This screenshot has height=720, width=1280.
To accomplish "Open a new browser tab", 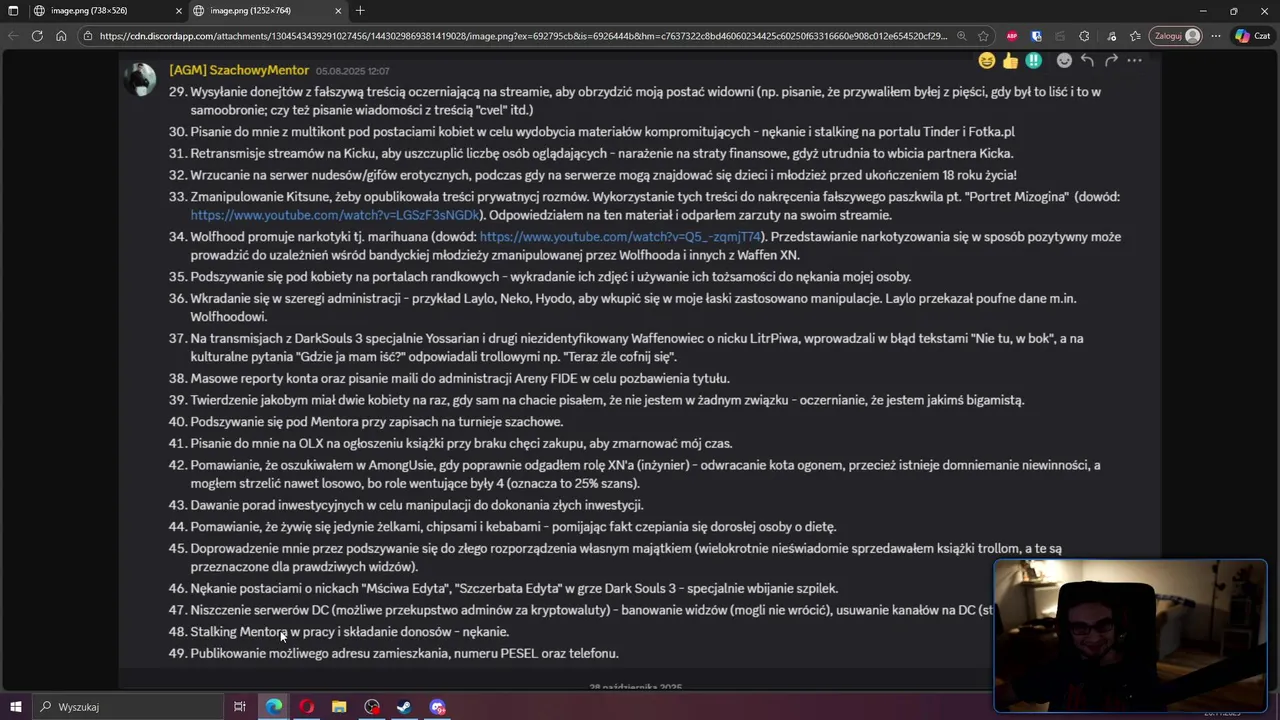I will pyautogui.click(x=360, y=11).
